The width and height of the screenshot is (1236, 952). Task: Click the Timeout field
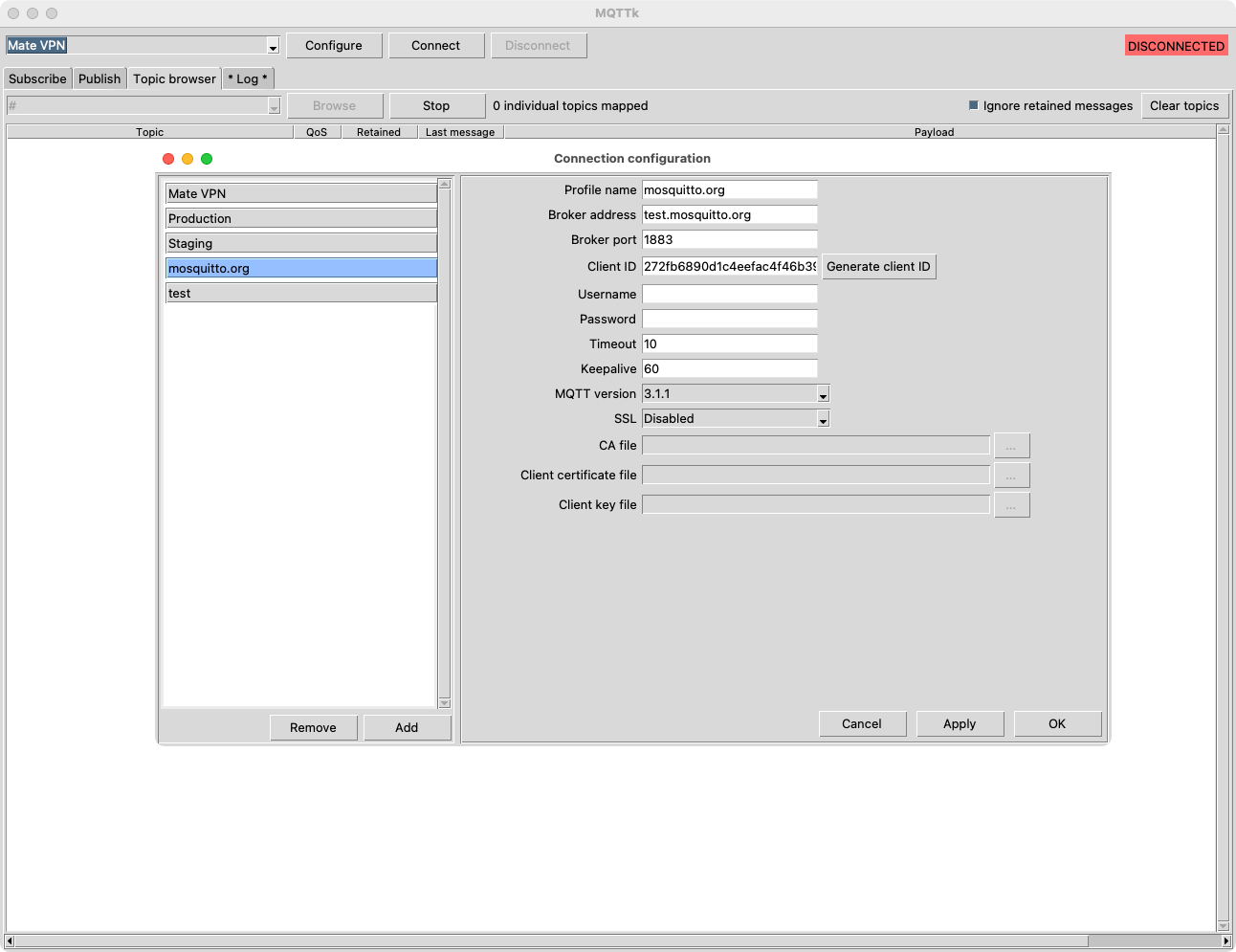(x=730, y=343)
